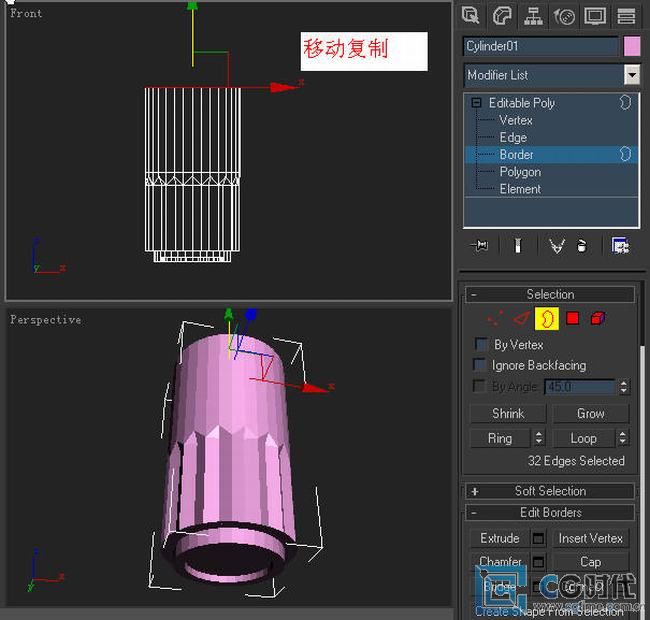The image size is (650, 620).
Task: Select Polygon sub-object in the stack
Action: pyautogui.click(x=520, y=172)
